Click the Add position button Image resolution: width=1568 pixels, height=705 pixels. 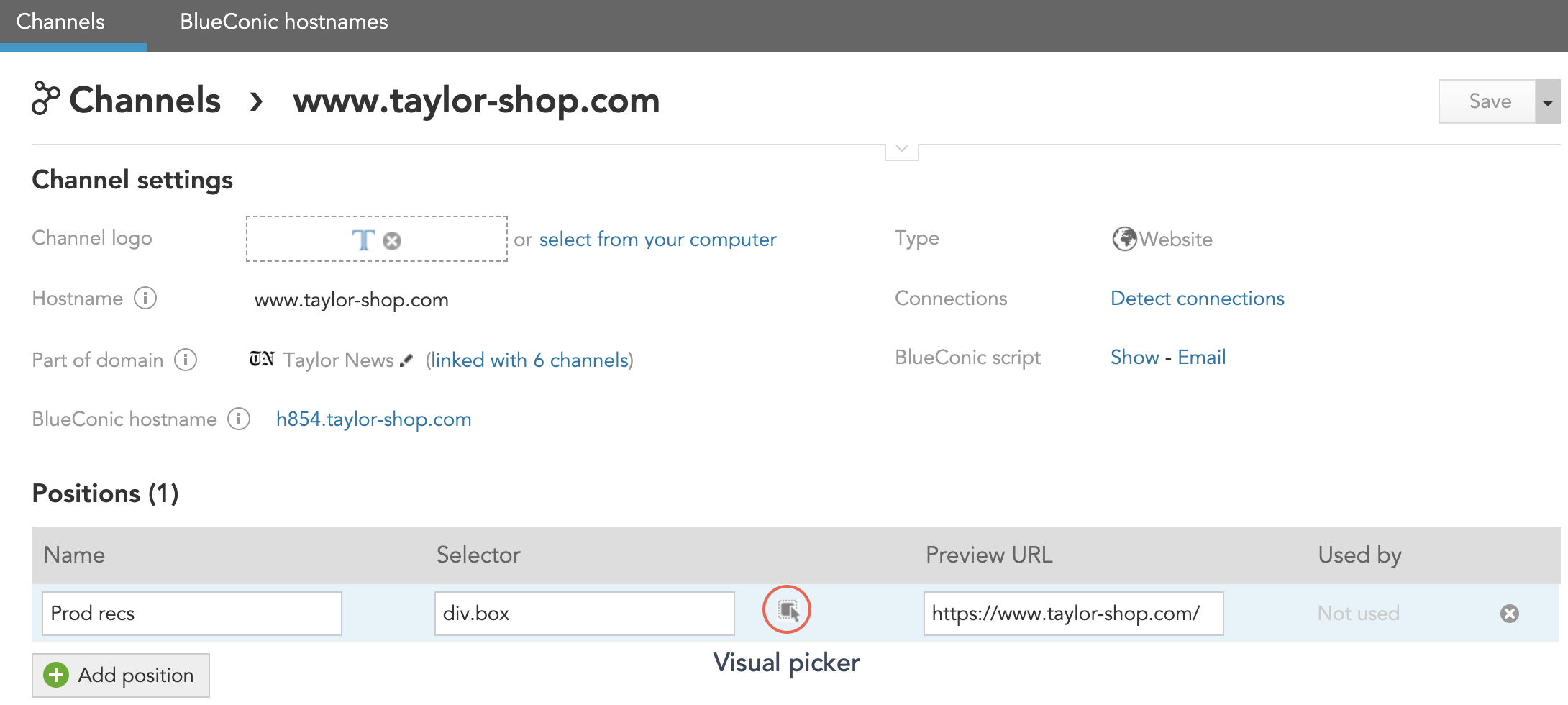click(x=121, y=675)
